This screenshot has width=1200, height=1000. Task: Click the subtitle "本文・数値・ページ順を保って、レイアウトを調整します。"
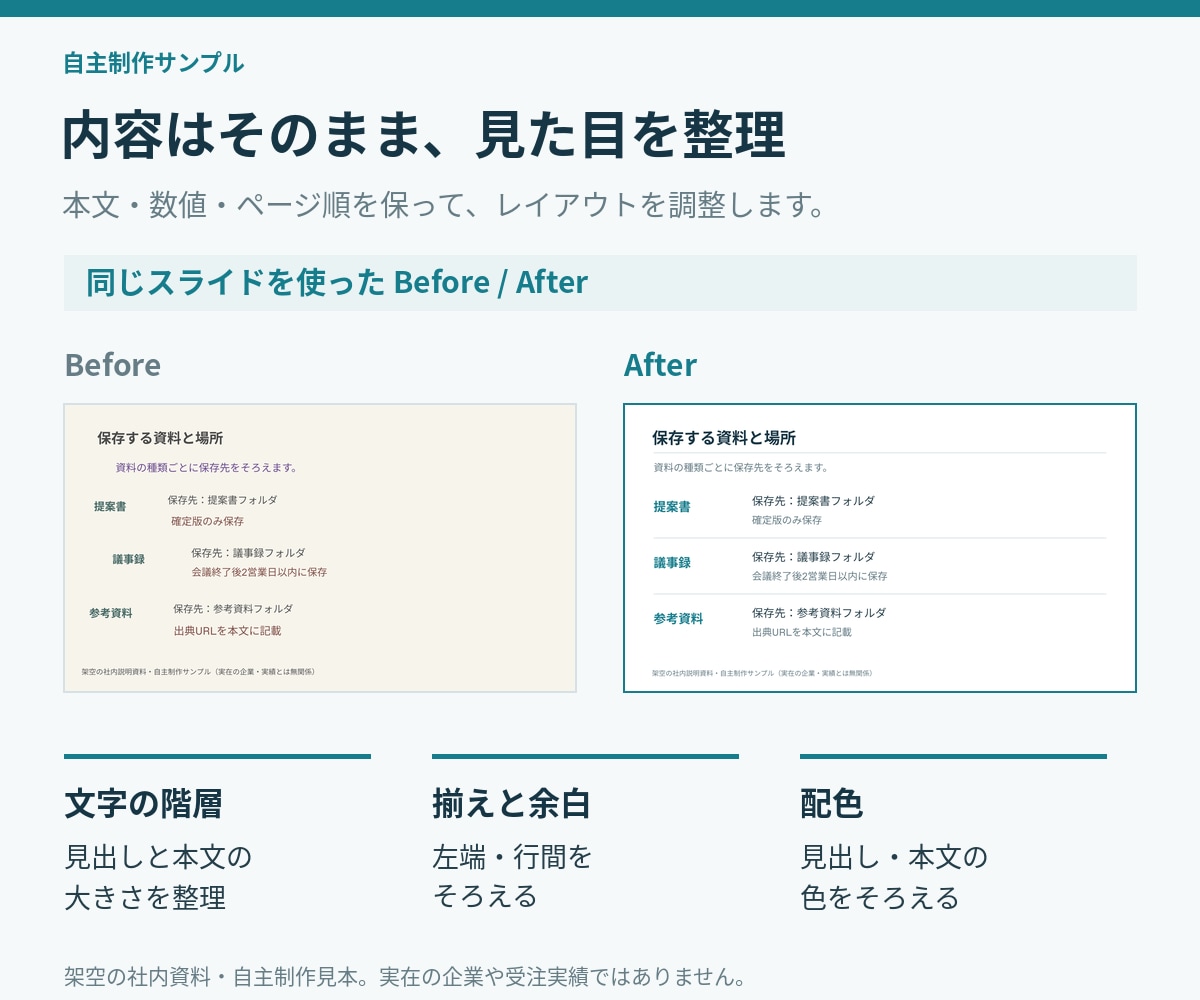[445, 205]
